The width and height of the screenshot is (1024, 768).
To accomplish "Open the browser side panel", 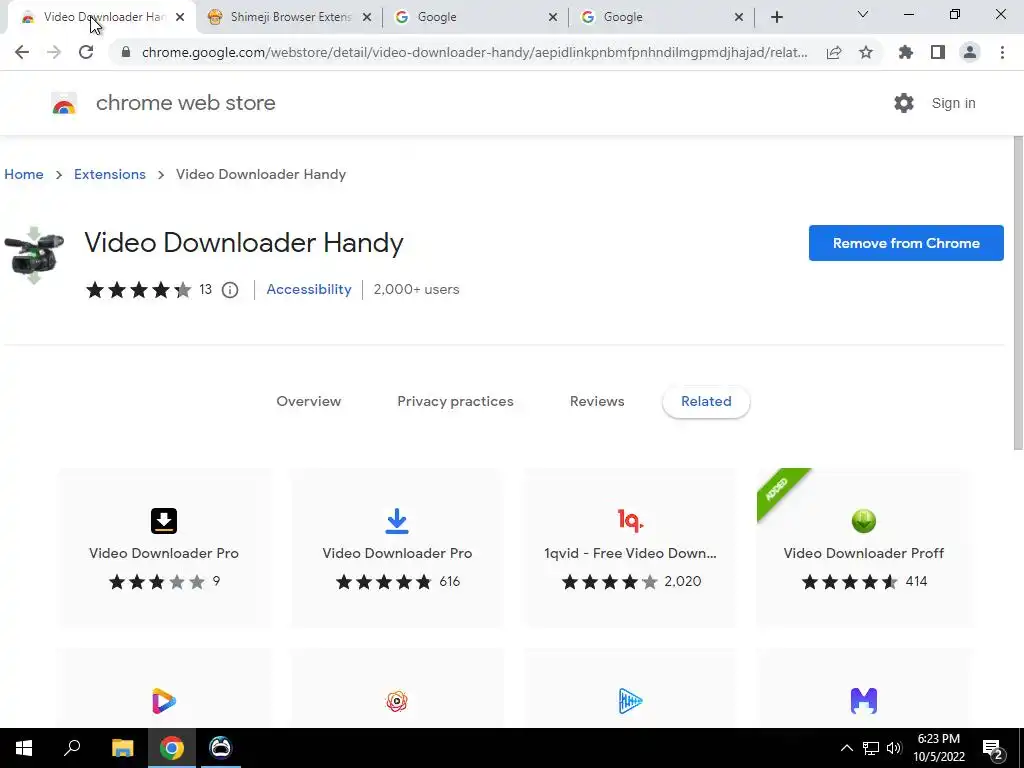I will (938, 52).
